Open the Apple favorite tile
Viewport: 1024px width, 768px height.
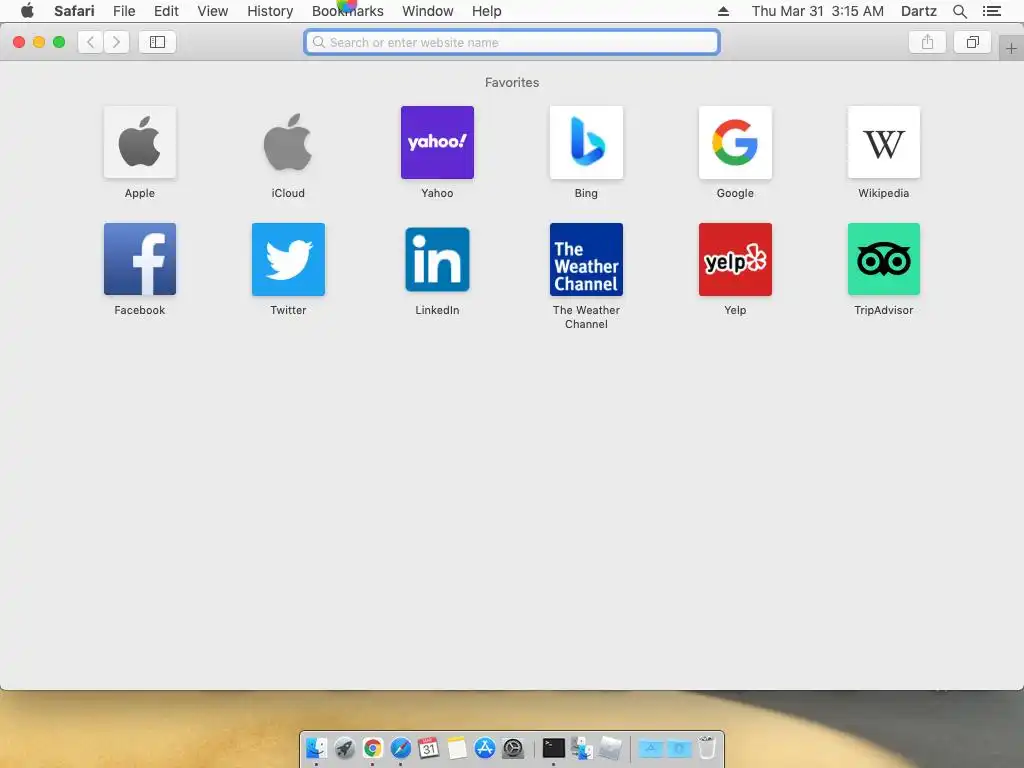tap(140, 142)
